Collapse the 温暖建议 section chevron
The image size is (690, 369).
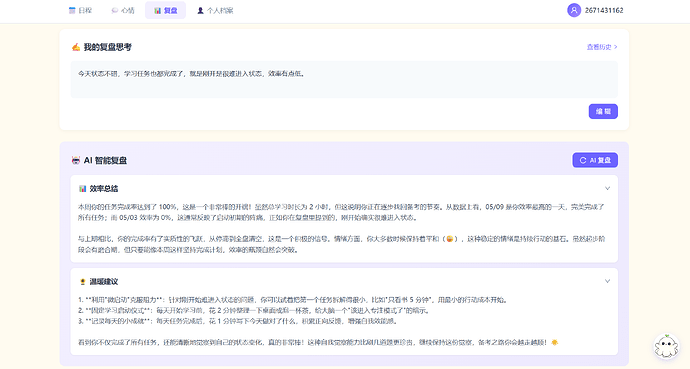607,281
